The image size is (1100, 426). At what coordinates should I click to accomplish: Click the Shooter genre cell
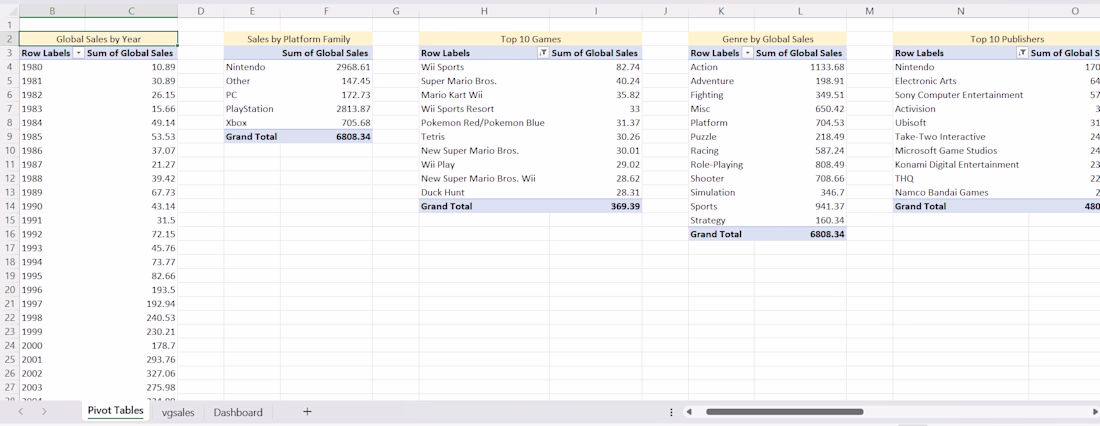point(721,178)
